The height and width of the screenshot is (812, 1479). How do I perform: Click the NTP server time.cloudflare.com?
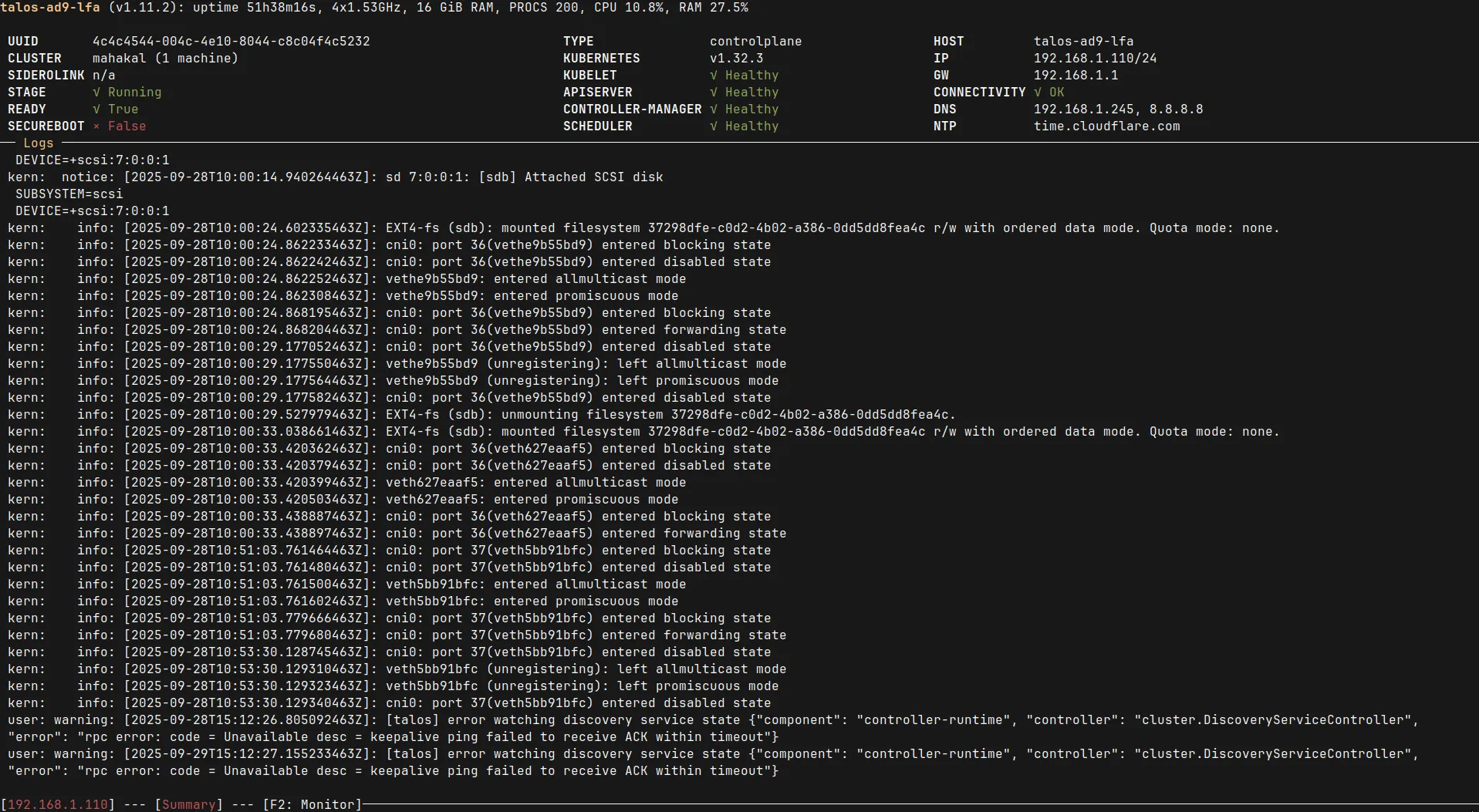coord(1106,126)
